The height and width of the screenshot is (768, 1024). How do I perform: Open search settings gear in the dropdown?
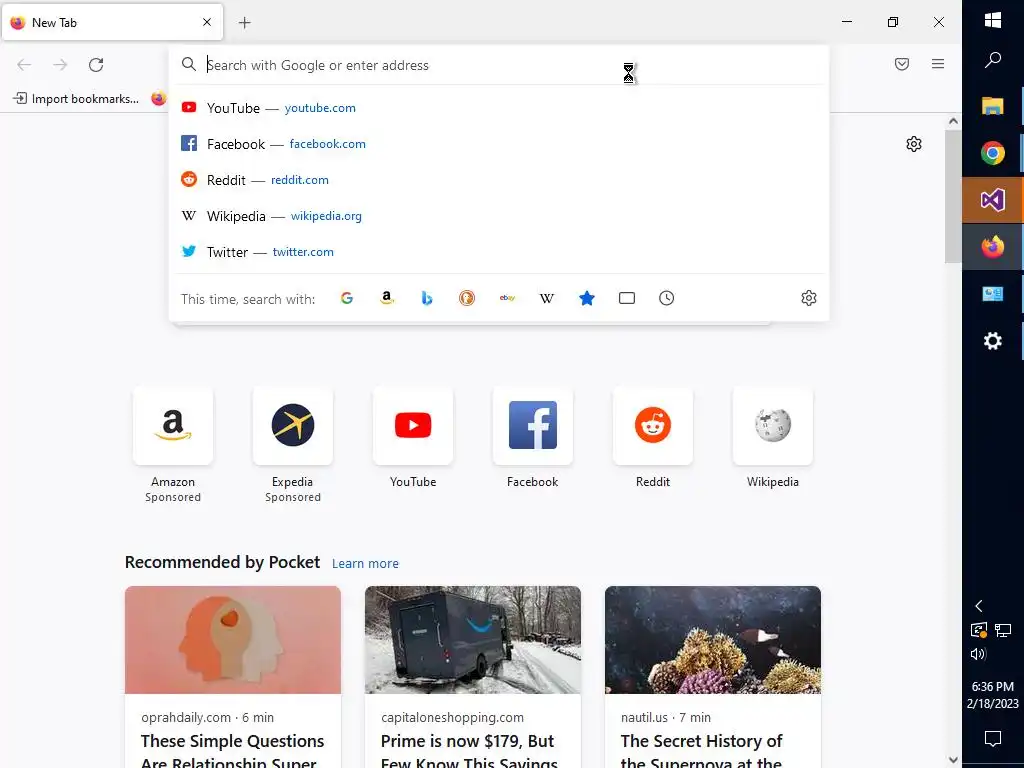point(808,298)
